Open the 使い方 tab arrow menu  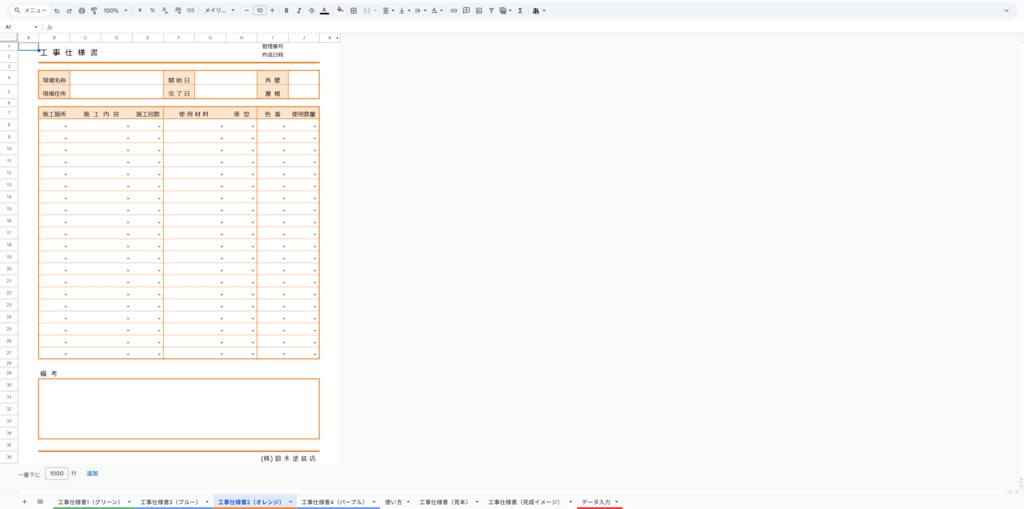pos(408,502)
